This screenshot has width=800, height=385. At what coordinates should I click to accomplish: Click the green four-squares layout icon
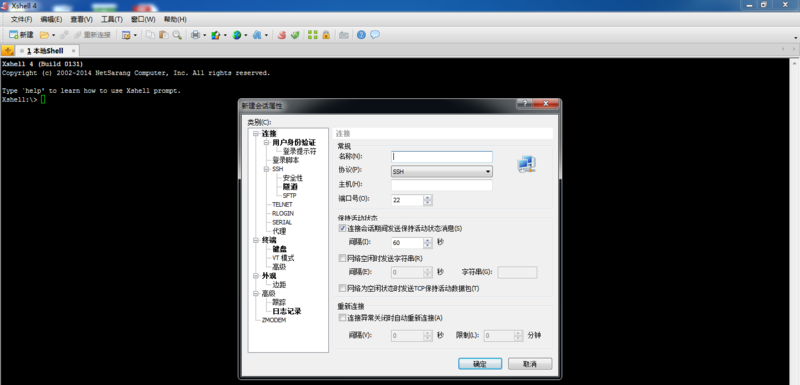click(313, 35)
